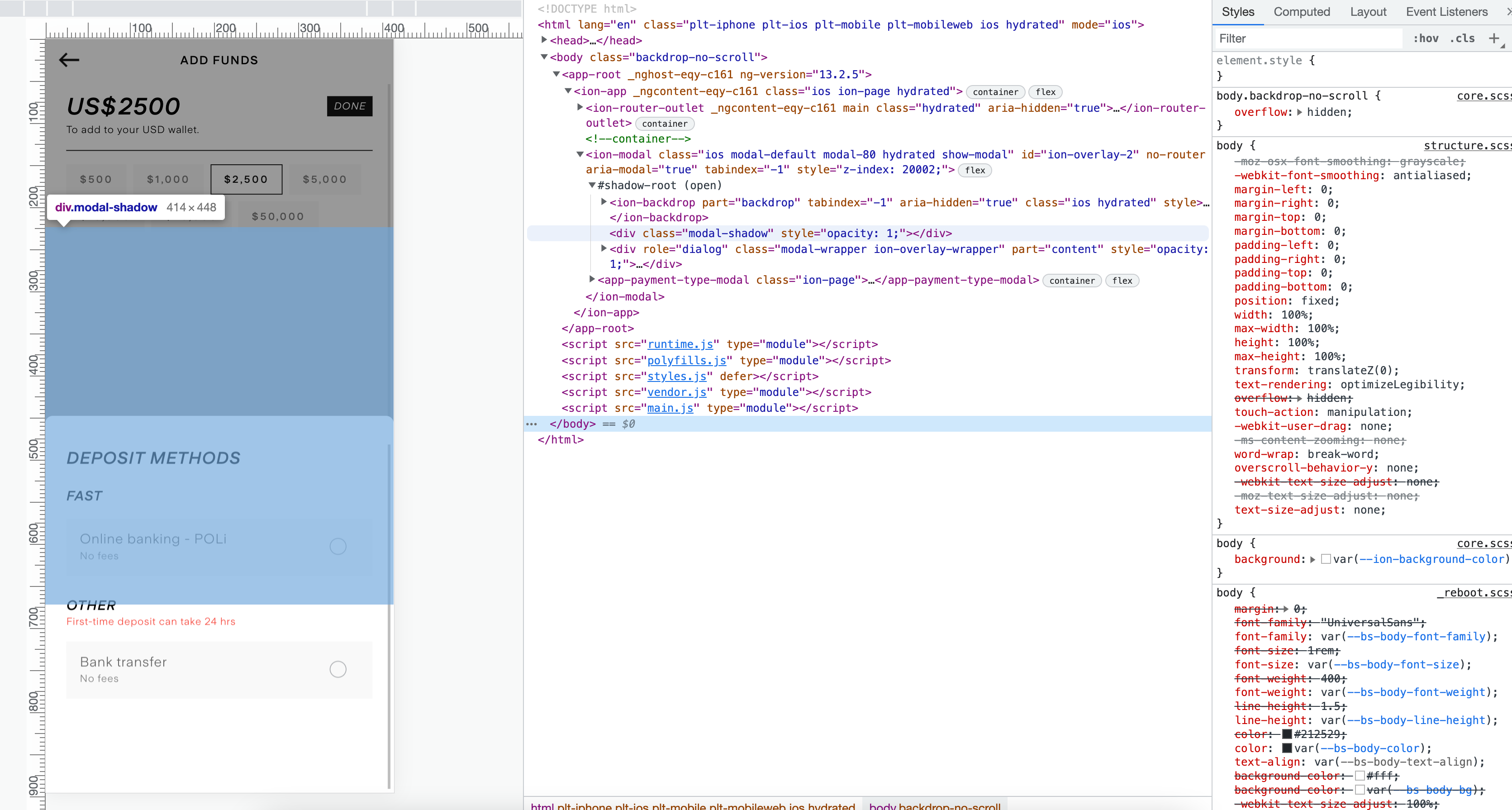The image size is (1512, 810).
Task: Click the back arrow on the Add Funds screen
Action: tap(69, 59)
